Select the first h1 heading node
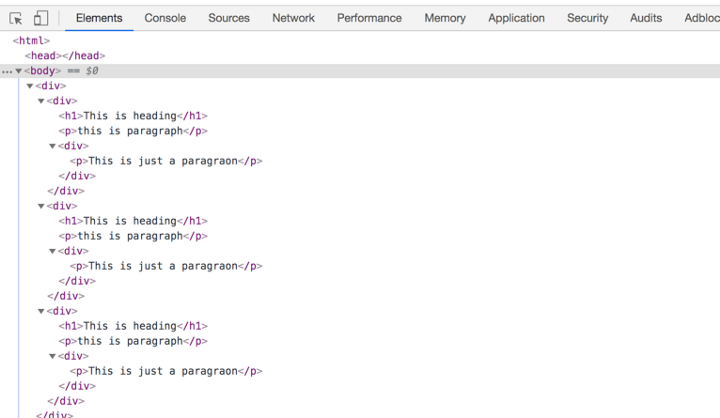The image size is (720, 418). pos(133,116)
